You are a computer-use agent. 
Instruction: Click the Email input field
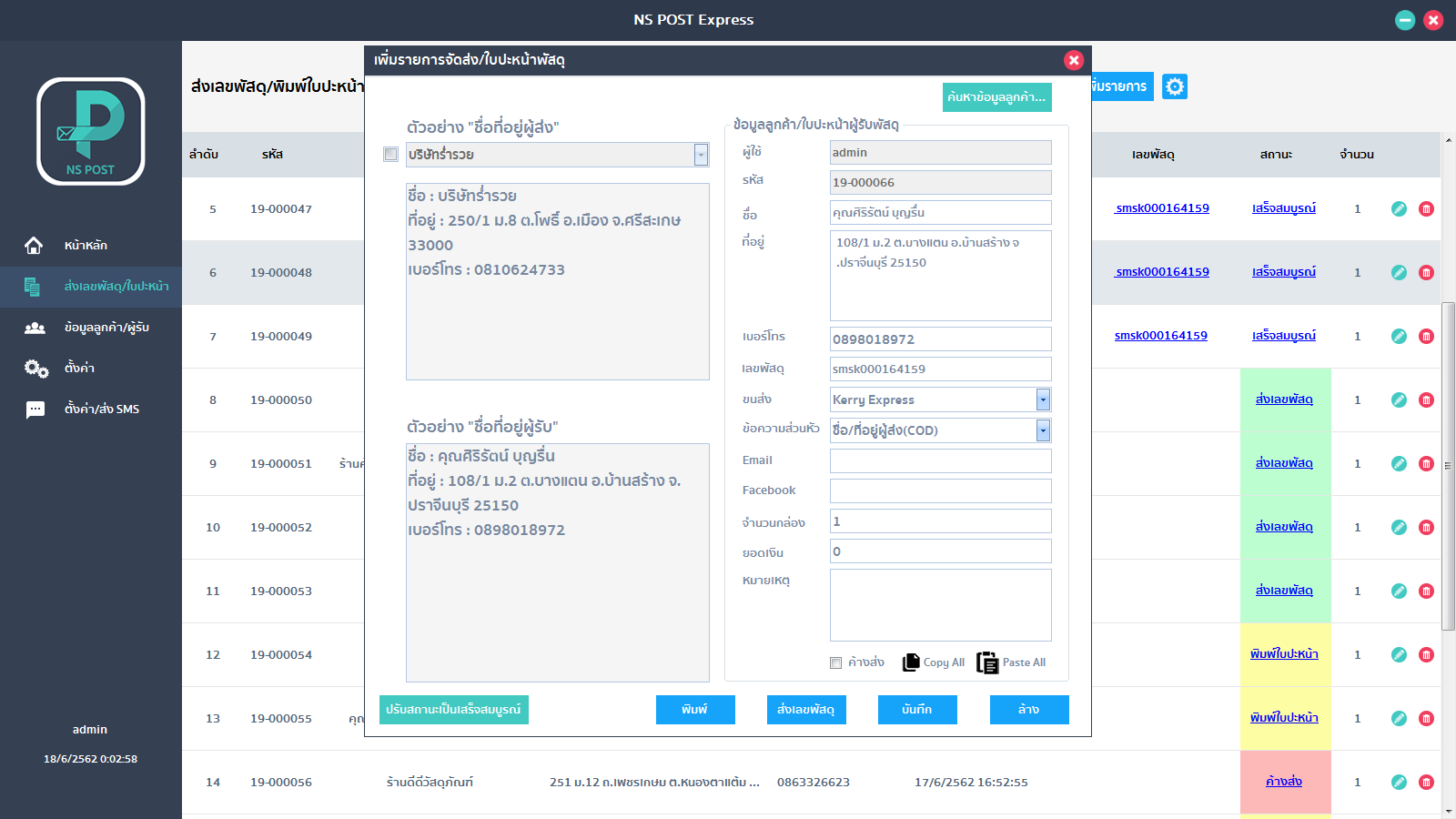coord(941,460)
